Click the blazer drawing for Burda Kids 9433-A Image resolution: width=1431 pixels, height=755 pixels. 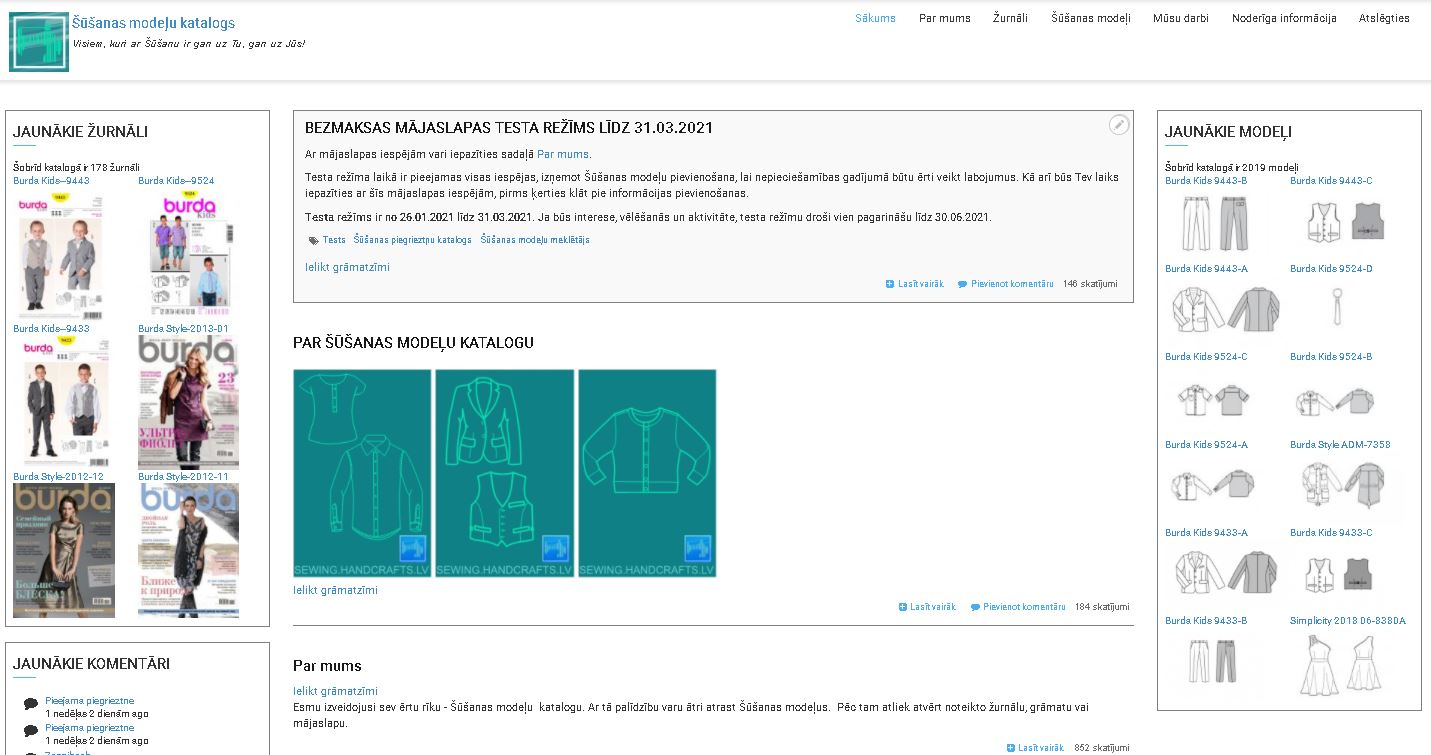point(1225,573)
